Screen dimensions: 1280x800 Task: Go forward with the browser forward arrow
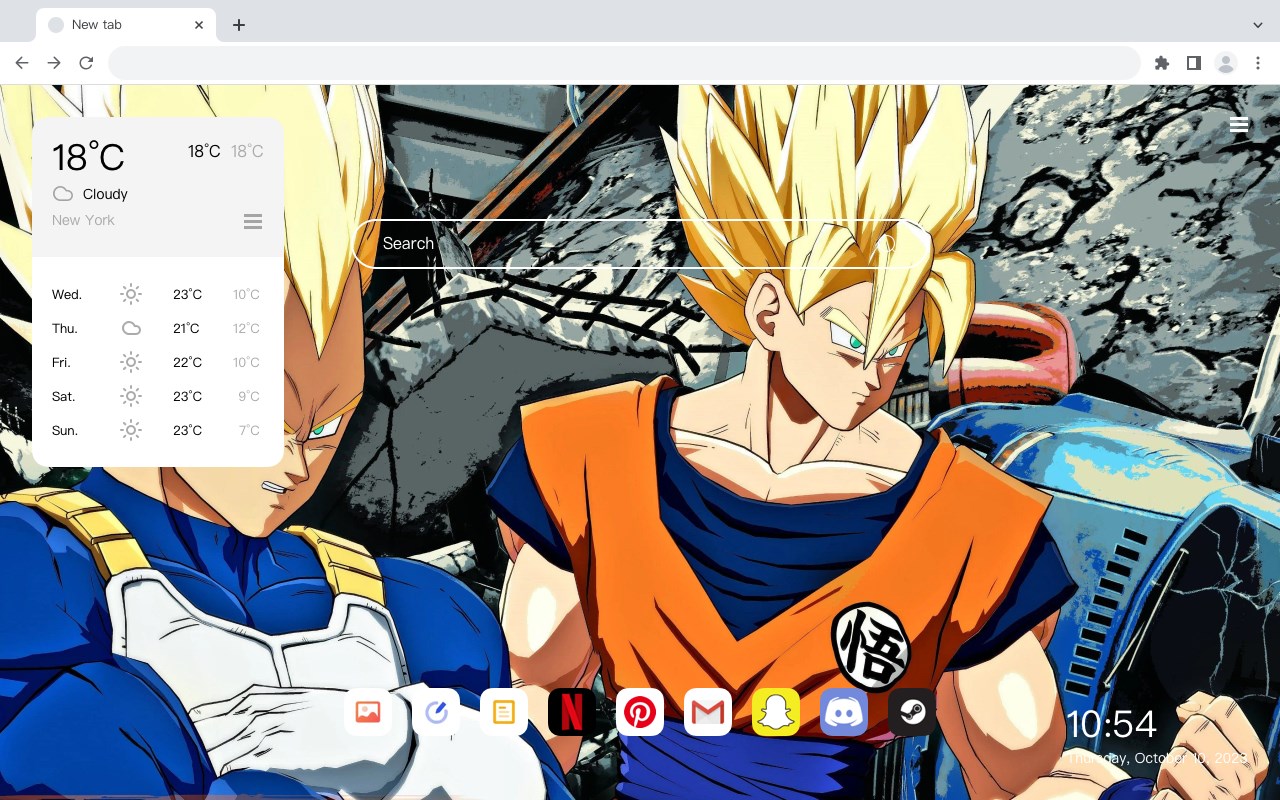(x=54, y=63)
